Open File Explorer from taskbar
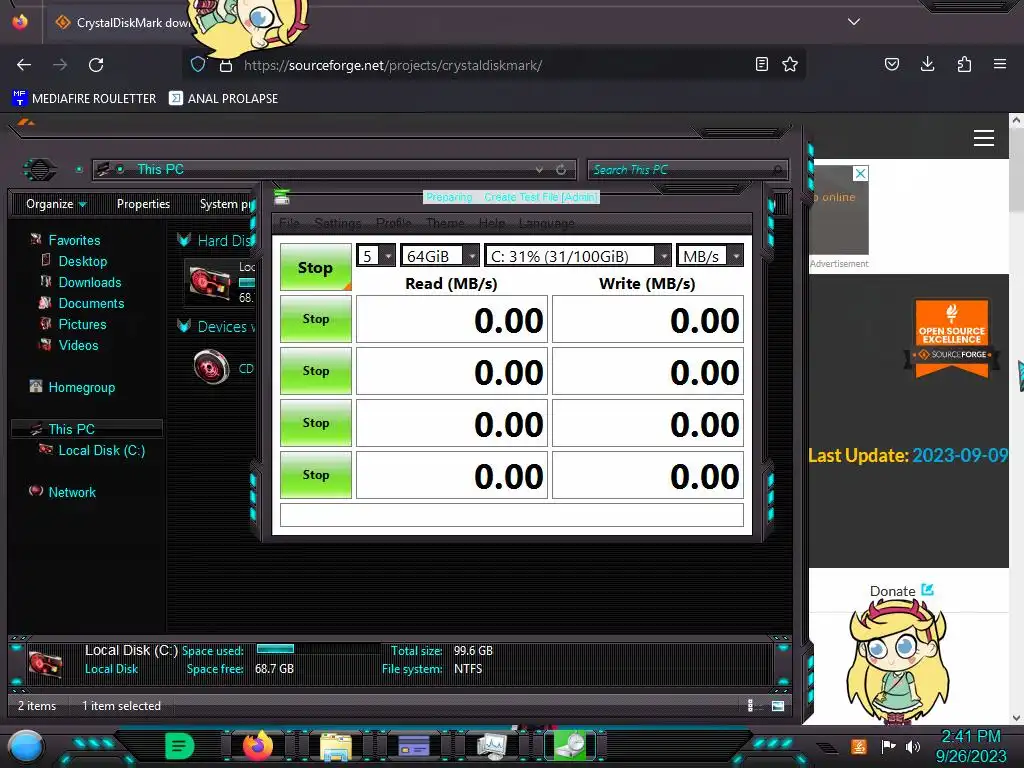The height and width of the screenshot is (768, 1024). [336, 746]
